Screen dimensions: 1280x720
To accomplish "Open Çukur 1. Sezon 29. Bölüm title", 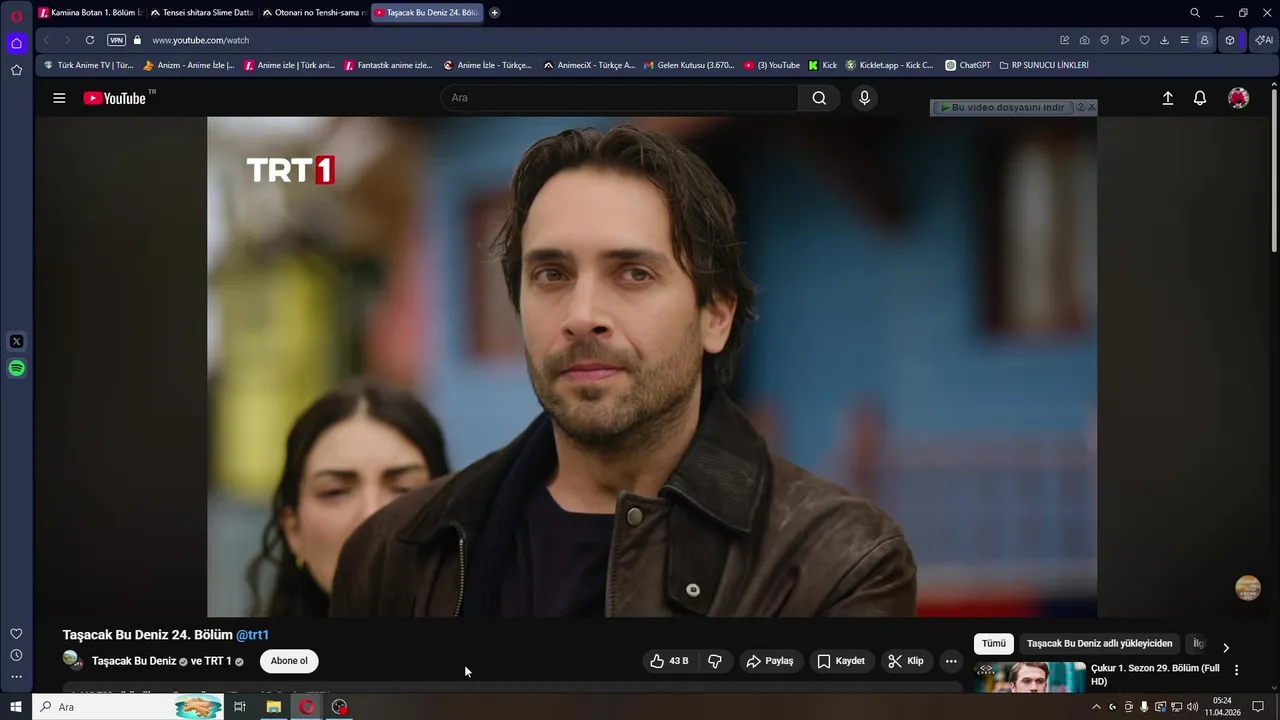I will [1155, 675].
